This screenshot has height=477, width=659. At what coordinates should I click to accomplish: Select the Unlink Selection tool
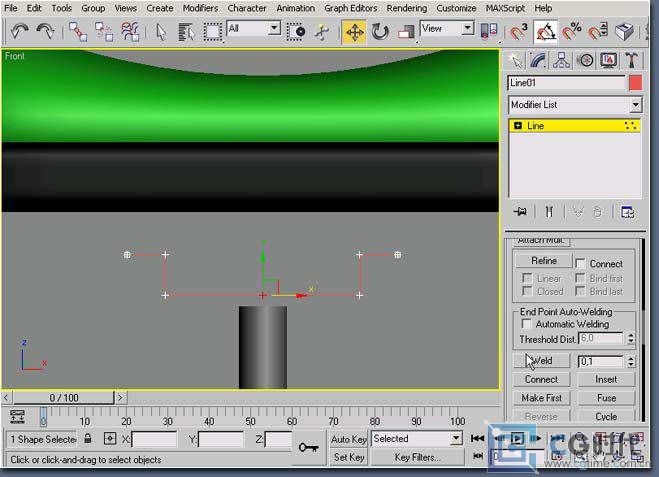104,32
